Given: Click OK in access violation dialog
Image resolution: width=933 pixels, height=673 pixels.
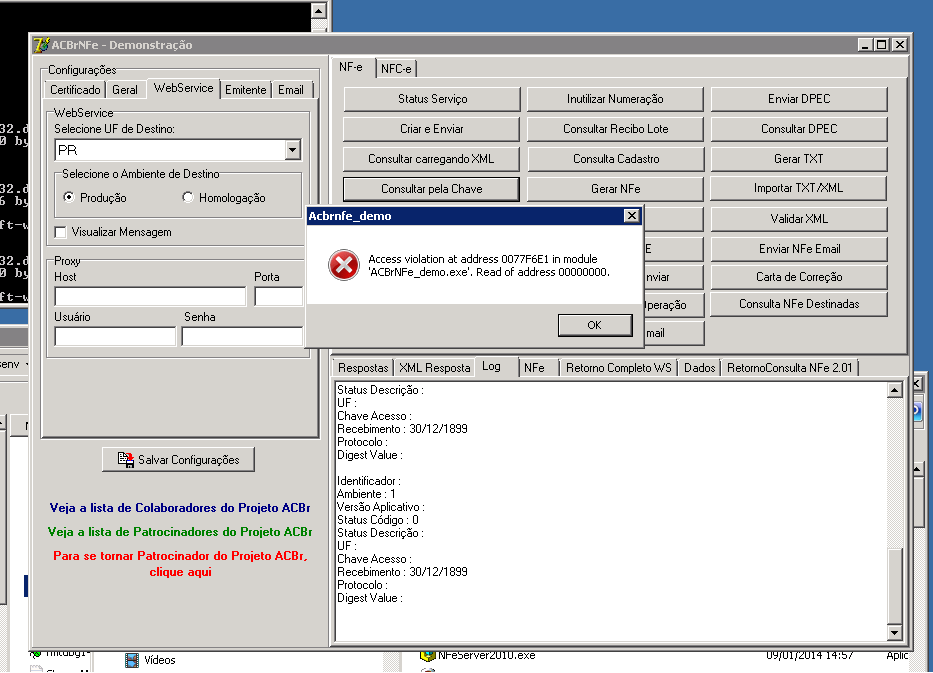Looking at the screenshot, I should point(595,325).
